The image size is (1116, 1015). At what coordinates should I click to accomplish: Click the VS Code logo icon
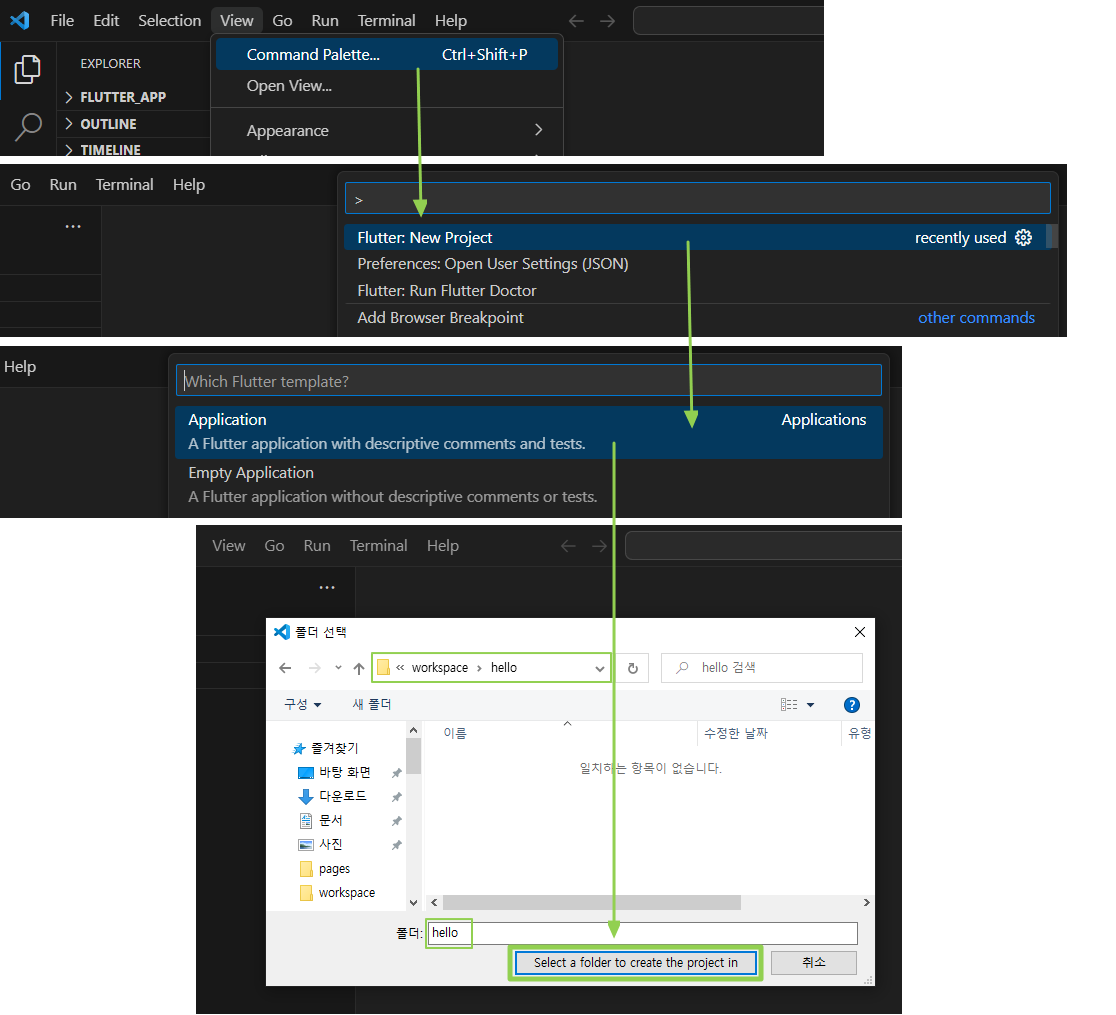20,20
